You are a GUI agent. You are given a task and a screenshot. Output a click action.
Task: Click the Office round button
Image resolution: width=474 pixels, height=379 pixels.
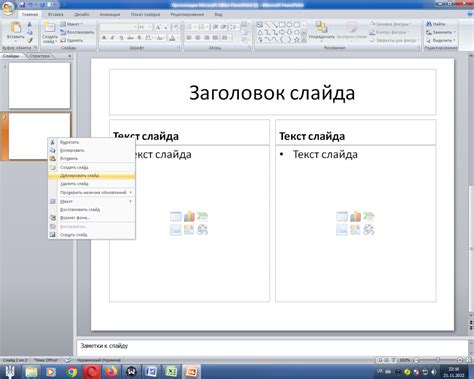point(7,7)
